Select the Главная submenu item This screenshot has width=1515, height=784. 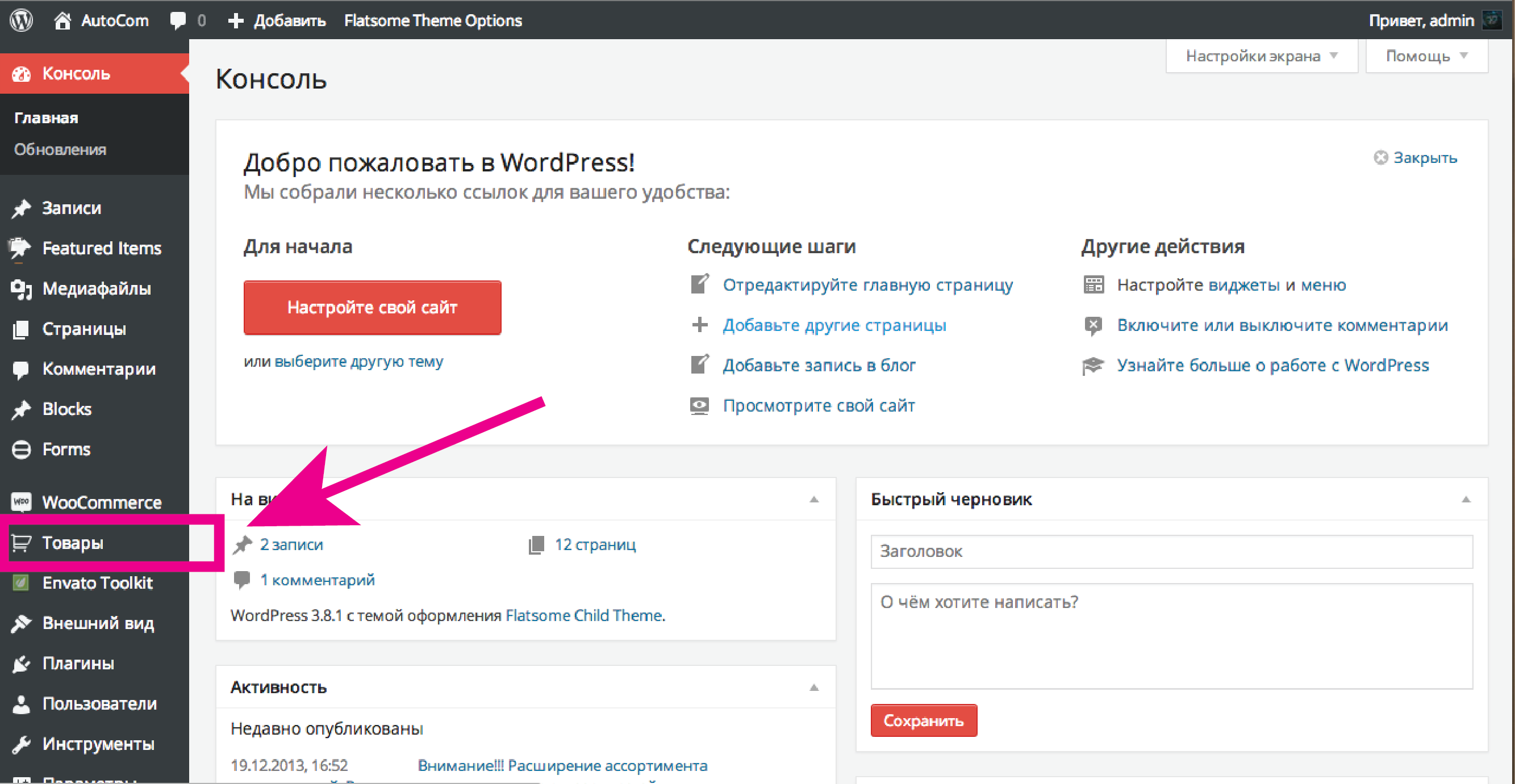coord(47,118)
